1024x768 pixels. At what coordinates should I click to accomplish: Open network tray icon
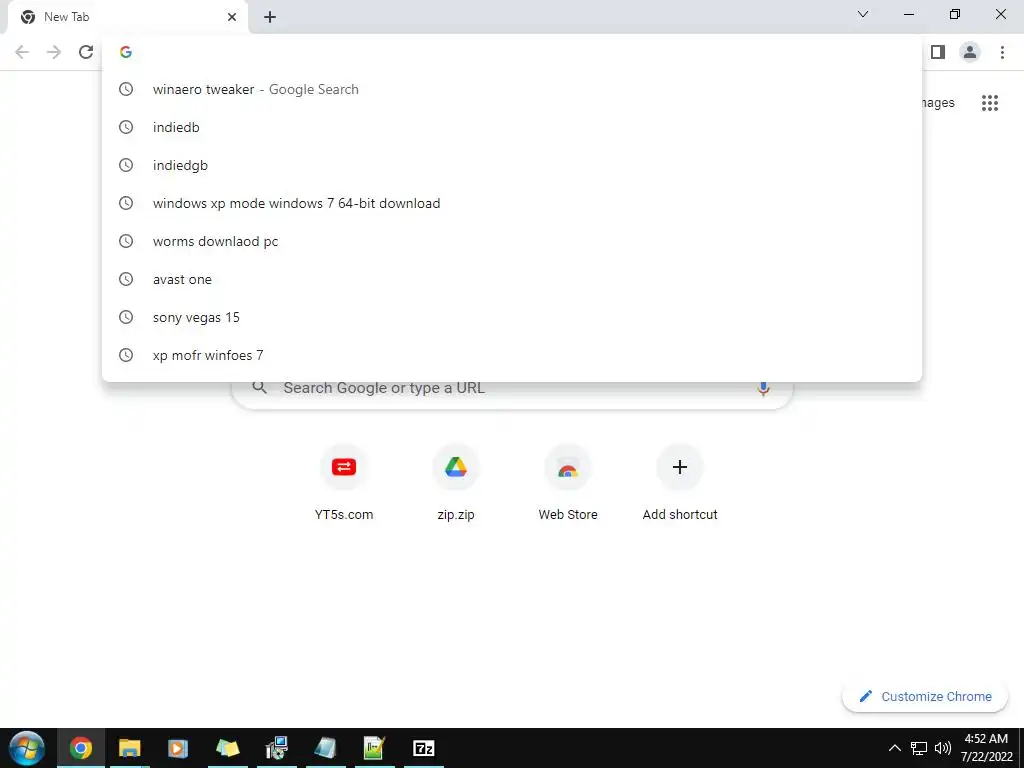pos(919,748)
